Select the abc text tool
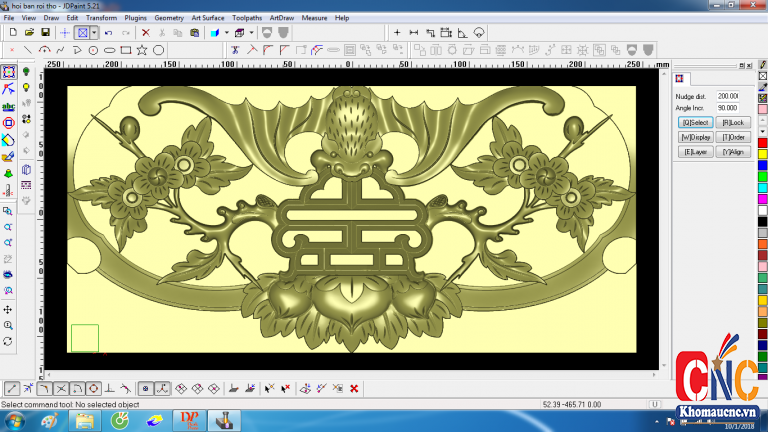The width and height of the screenshot is (768, 432). pyautogui.click(x=8, y=106)
